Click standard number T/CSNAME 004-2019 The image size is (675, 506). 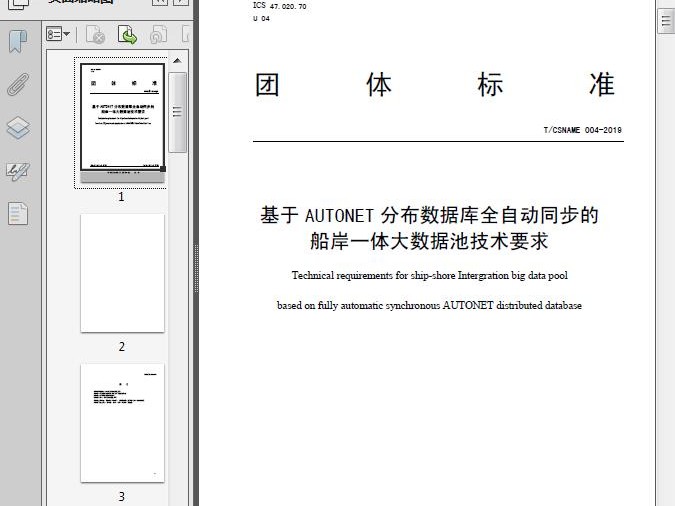[582, 130]
